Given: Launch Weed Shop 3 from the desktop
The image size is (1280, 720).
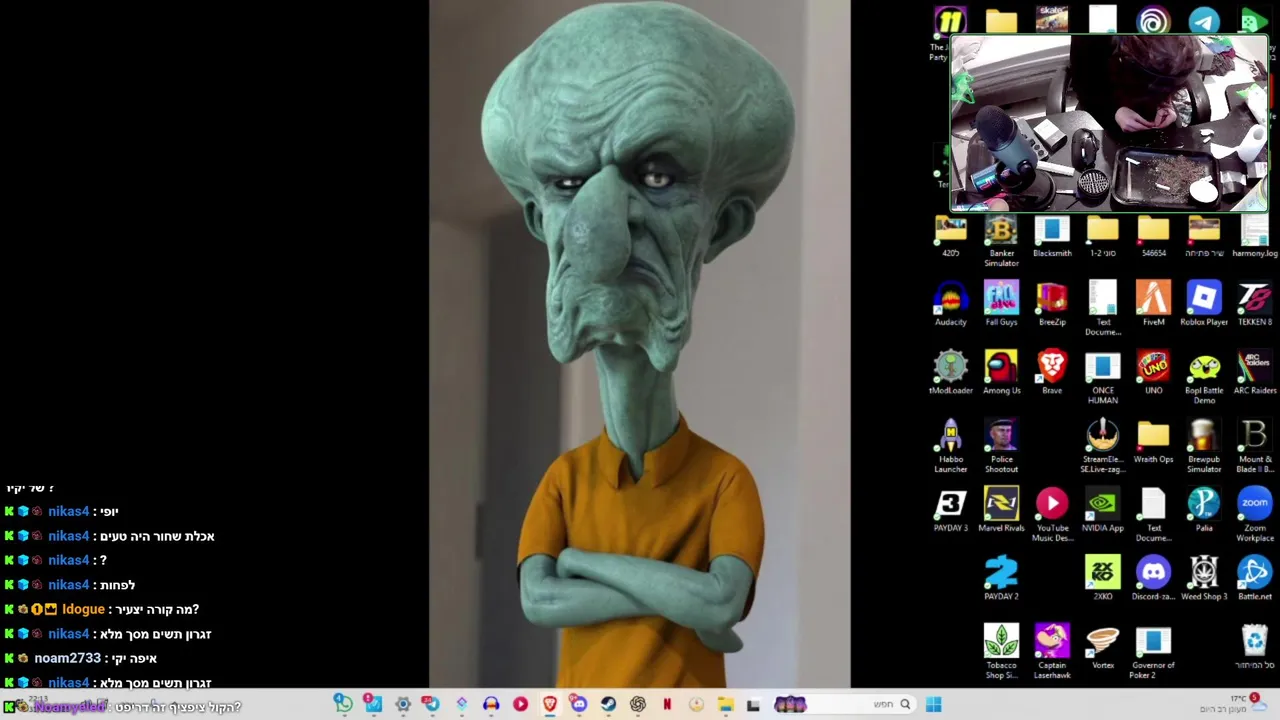Looking at the screenshot, I should point(1204,579).
